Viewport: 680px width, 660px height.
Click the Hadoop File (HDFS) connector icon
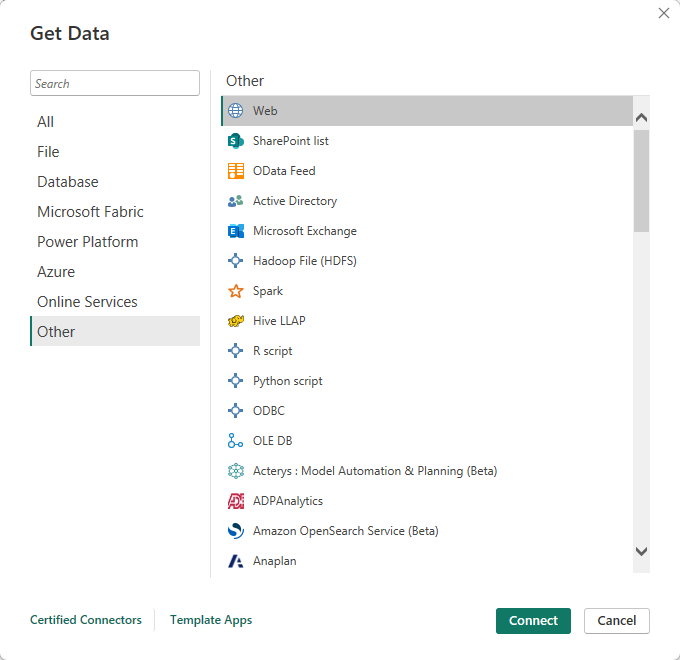coord(235,261)
